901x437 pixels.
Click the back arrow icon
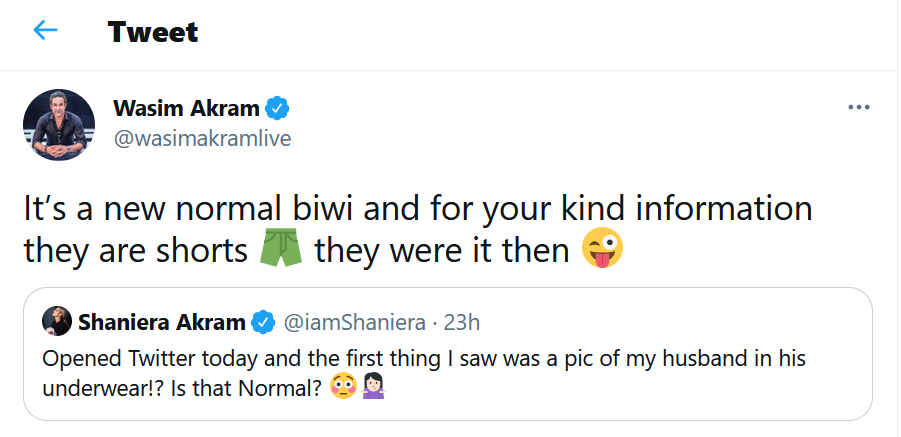click(45, 31)
